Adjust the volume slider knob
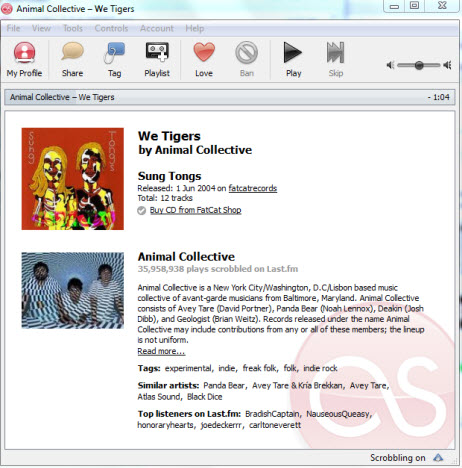The height and width of the screenshot is (468, 462). (419, 65)
